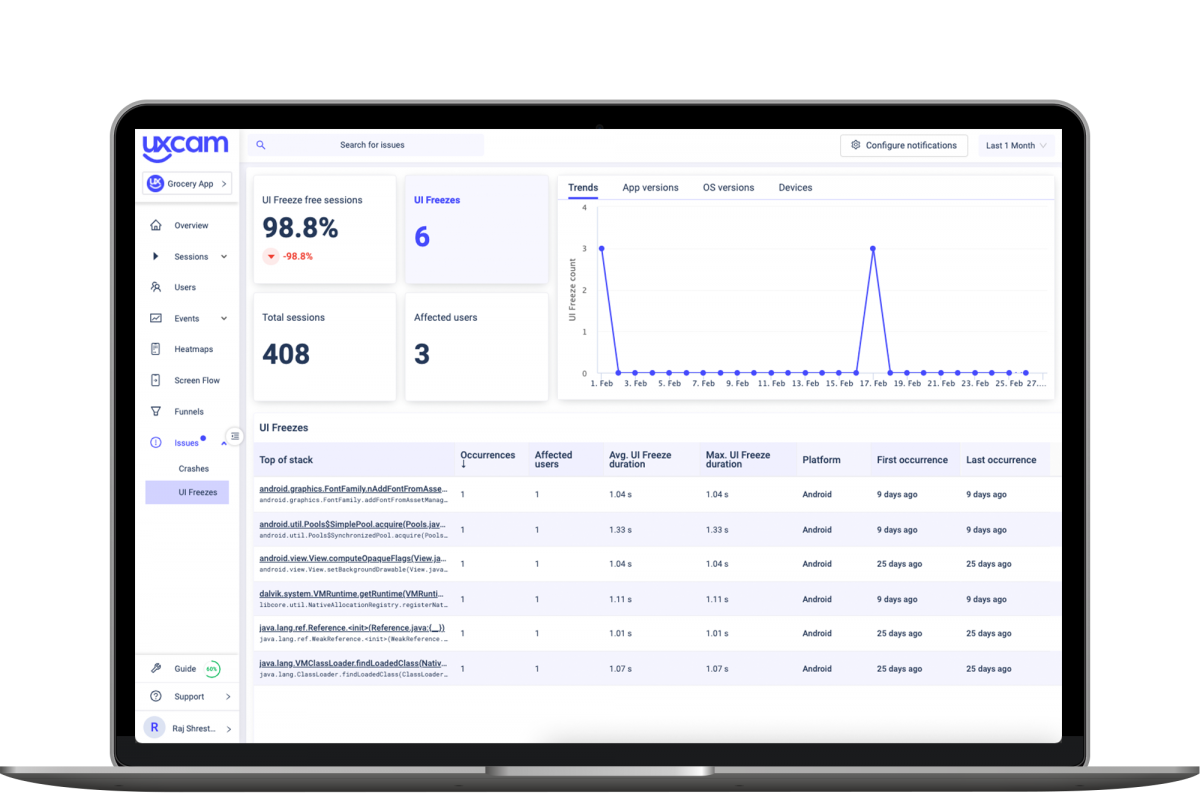The height and width of the screenshot is (793, 1200).
Task: Open the Overview home icon
Action: pos(156,225)
